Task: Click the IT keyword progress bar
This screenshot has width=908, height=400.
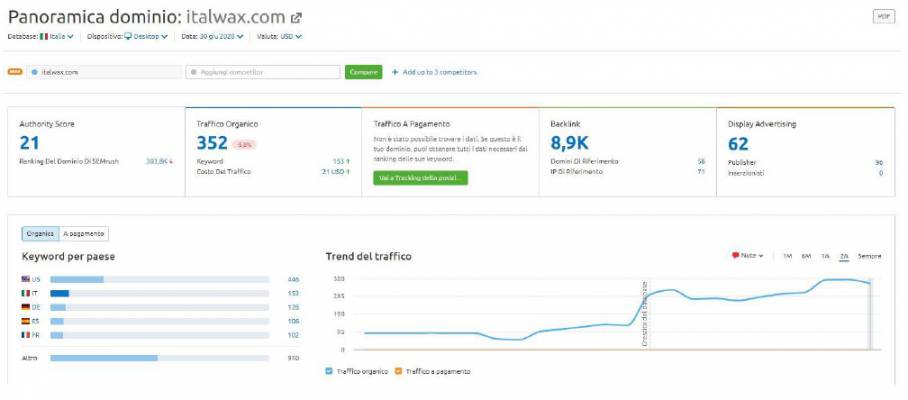Action: (160, 293)
